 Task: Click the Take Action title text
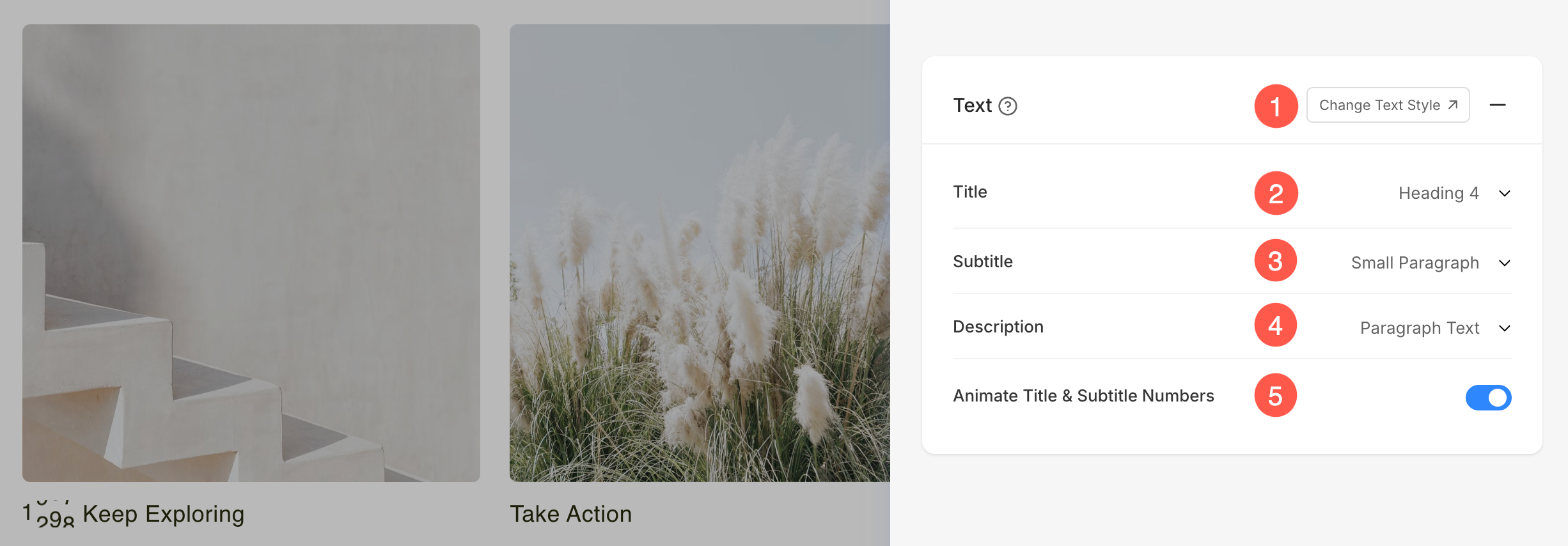(x=570, y=514)
